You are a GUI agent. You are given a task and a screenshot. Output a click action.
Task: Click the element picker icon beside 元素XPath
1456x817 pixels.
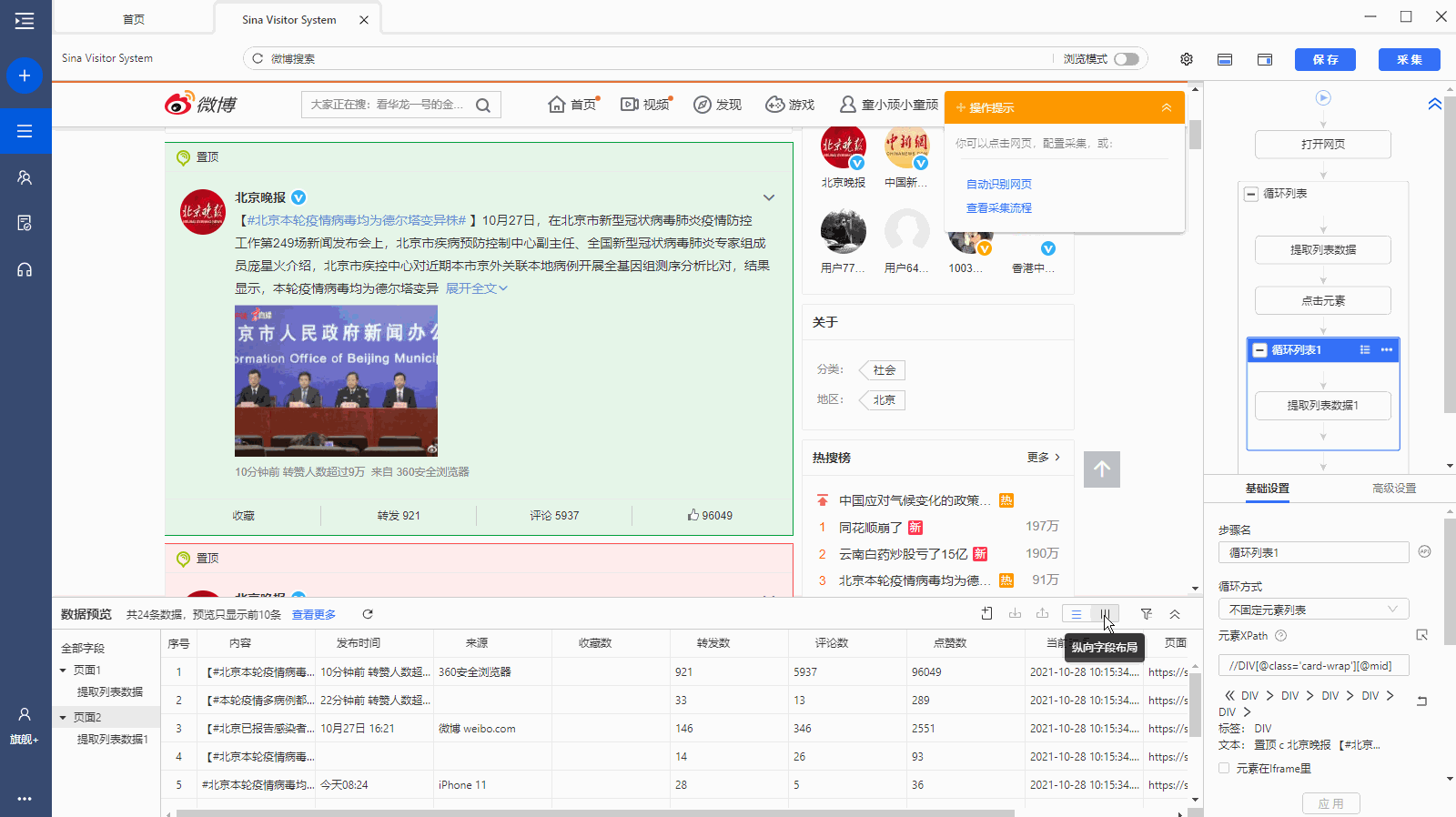tap(1422, 635)
